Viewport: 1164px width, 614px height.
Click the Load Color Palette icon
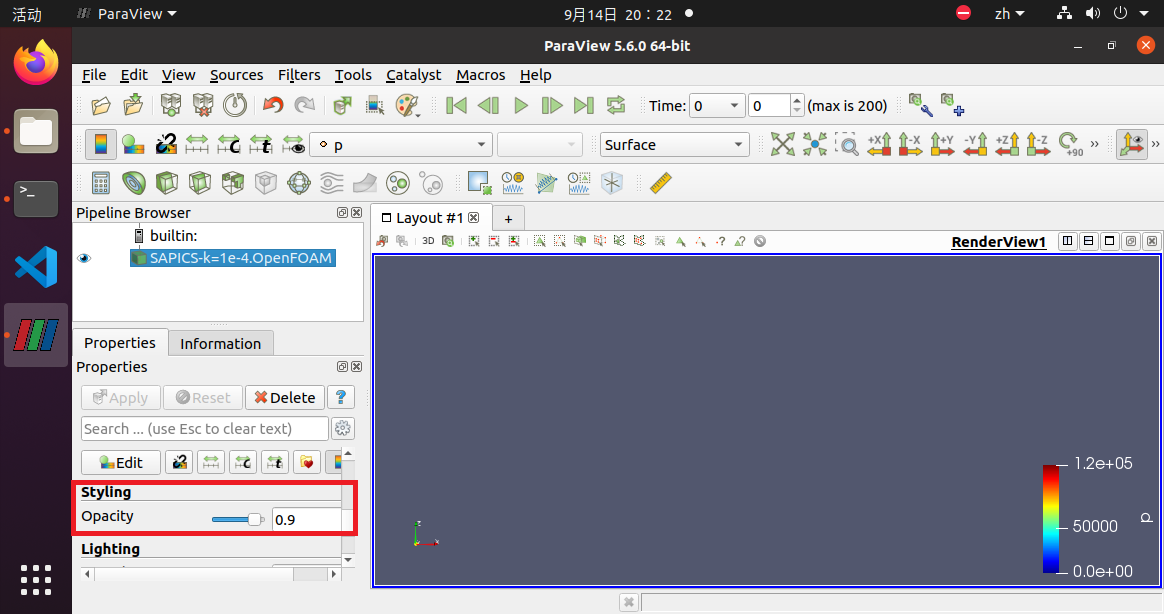coord(407,105)
